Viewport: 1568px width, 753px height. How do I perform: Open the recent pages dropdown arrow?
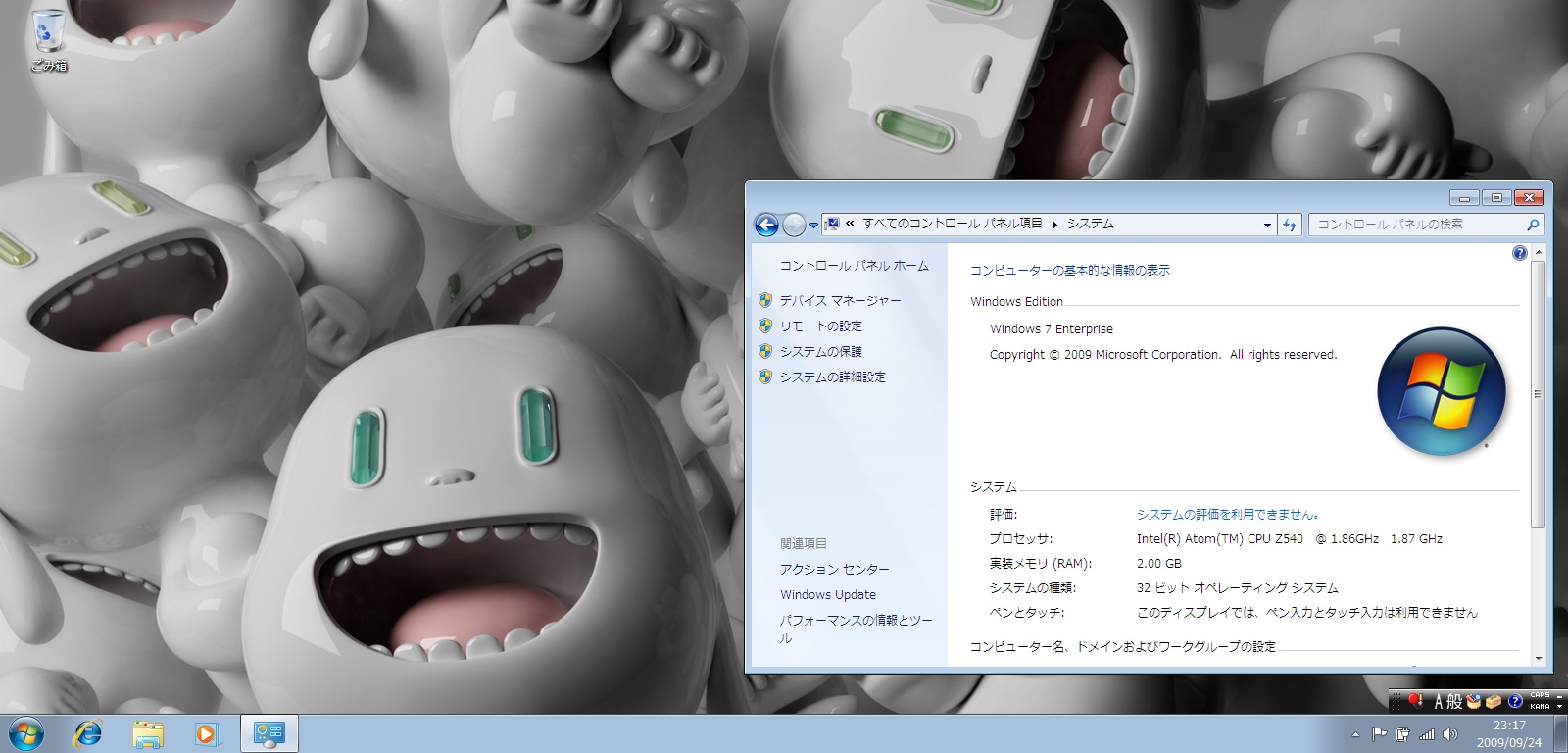tap(813, 226)
